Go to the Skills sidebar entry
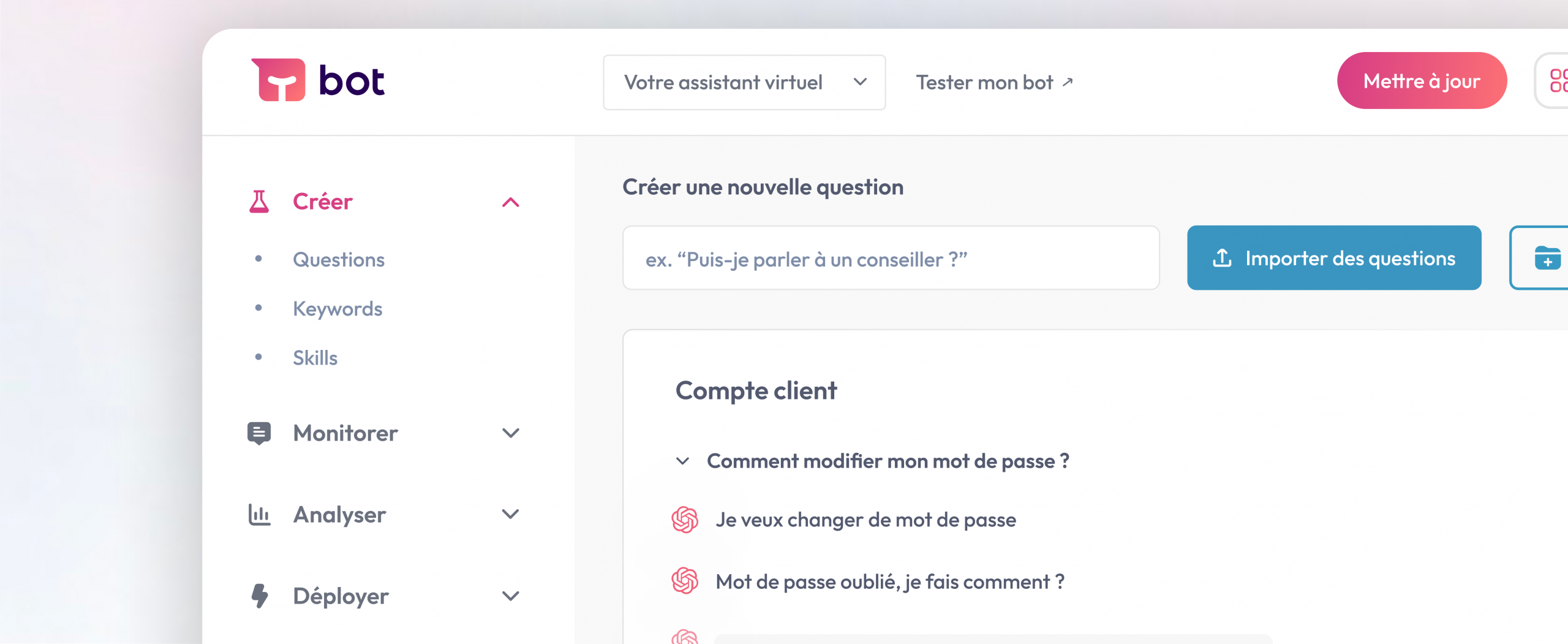This screenshot has width=1568, height=644. (315, 358)
